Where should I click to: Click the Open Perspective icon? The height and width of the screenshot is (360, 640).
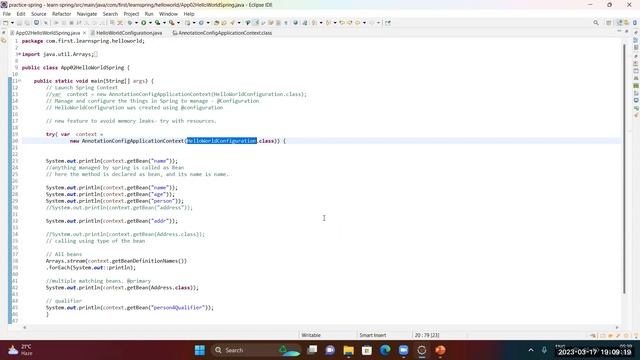click(609, 23)
